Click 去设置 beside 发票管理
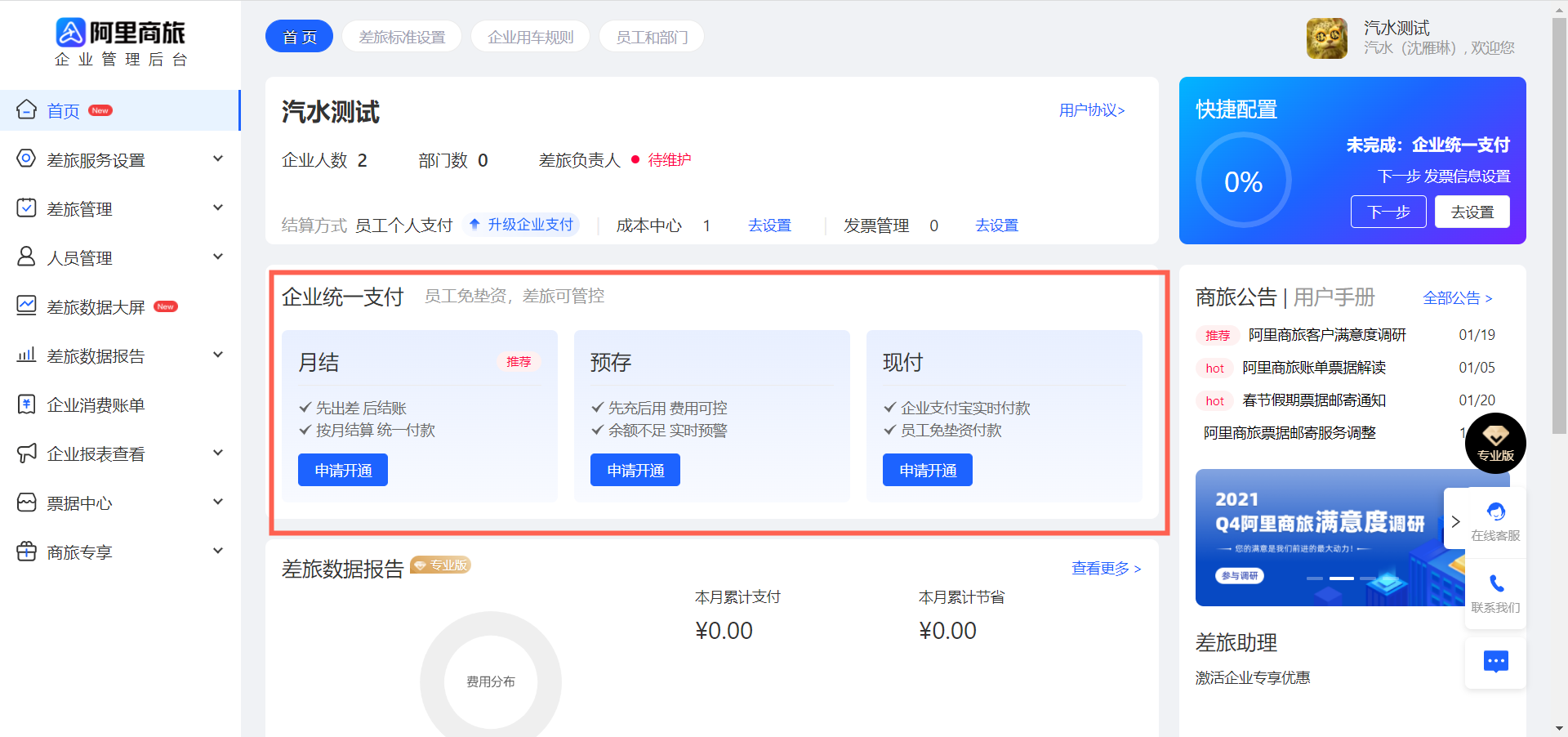Image resolution: width=1568 pixels, height=737 pixels. tap(997, 226)
